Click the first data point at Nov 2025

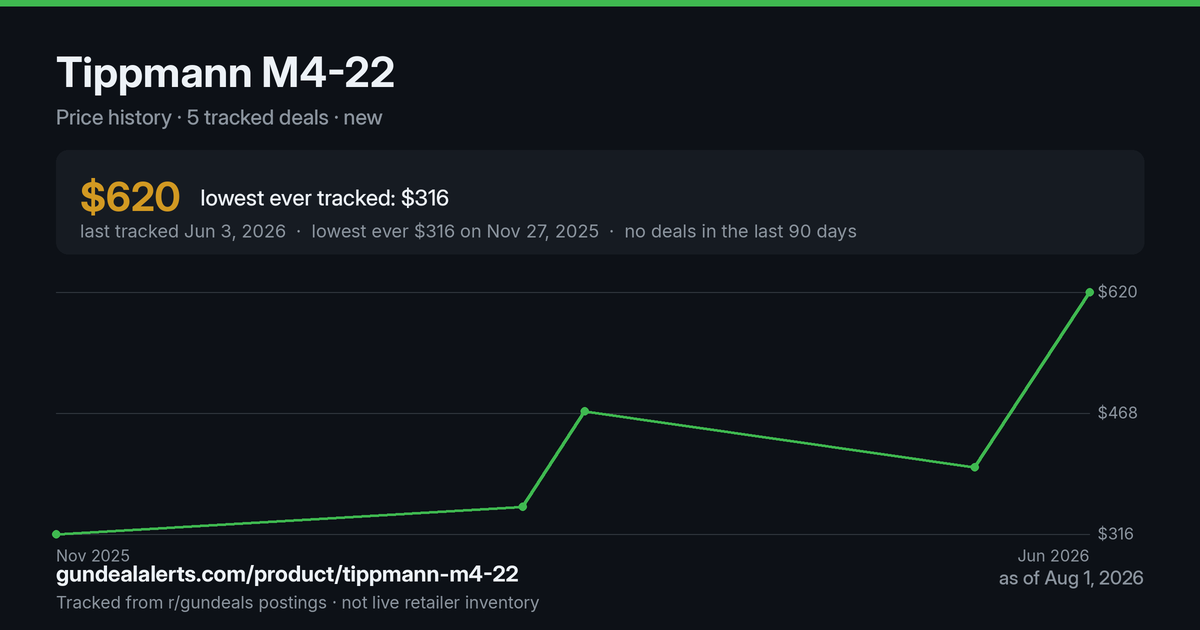[56, 534]
